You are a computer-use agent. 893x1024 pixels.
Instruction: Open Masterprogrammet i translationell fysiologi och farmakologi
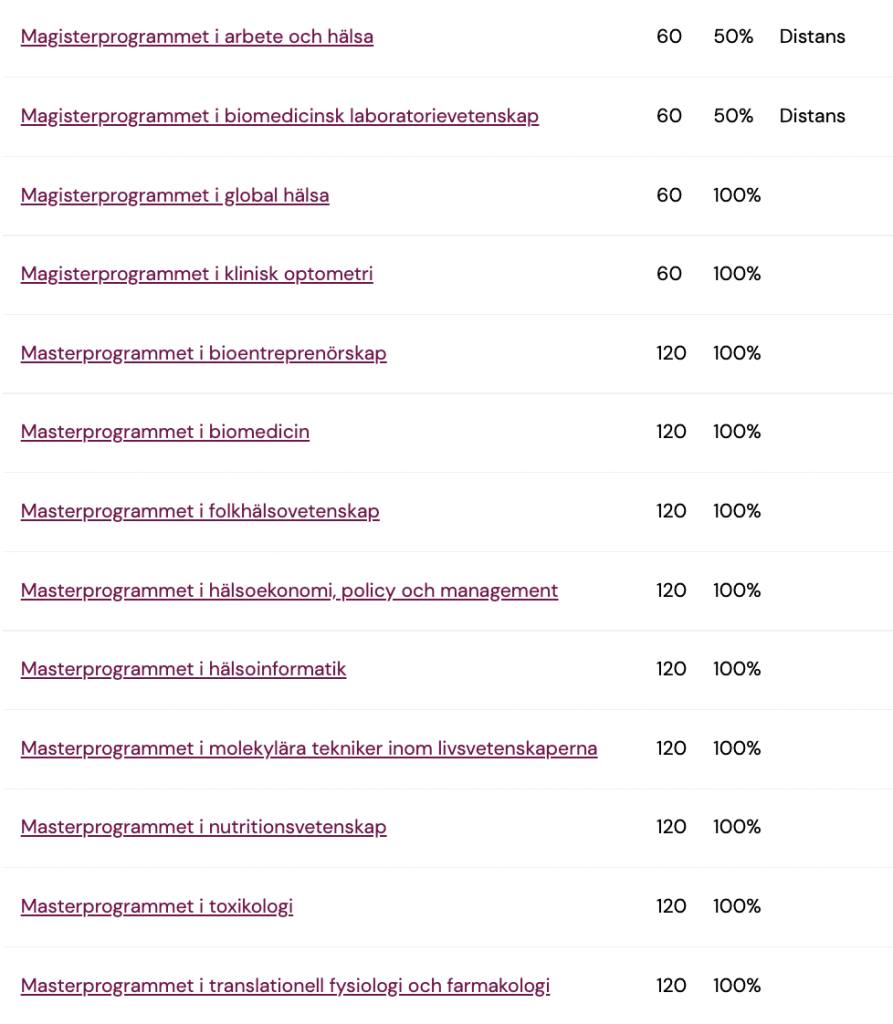[x=285, y=985]
